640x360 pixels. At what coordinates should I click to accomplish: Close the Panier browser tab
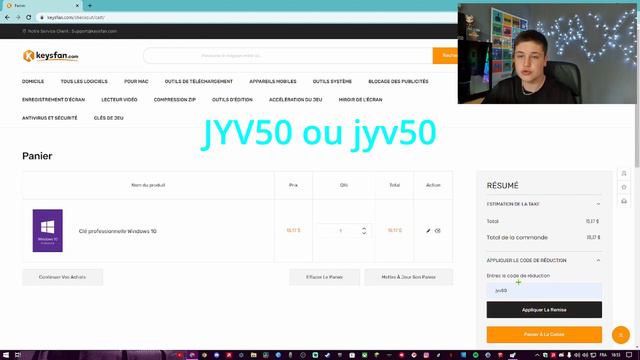point(77,6)
